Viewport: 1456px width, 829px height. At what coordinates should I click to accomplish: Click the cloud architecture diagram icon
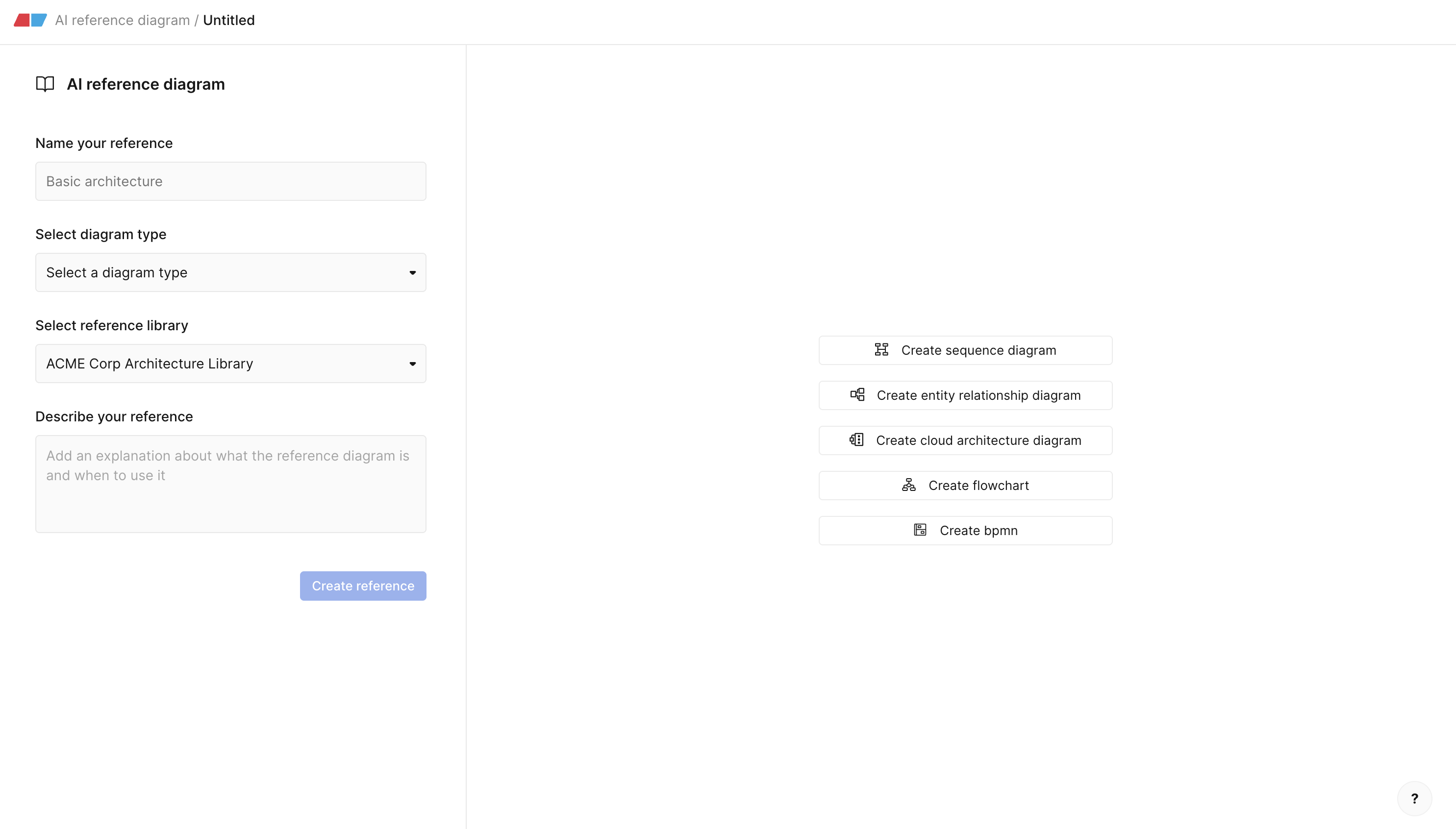[x=856, y=439]
